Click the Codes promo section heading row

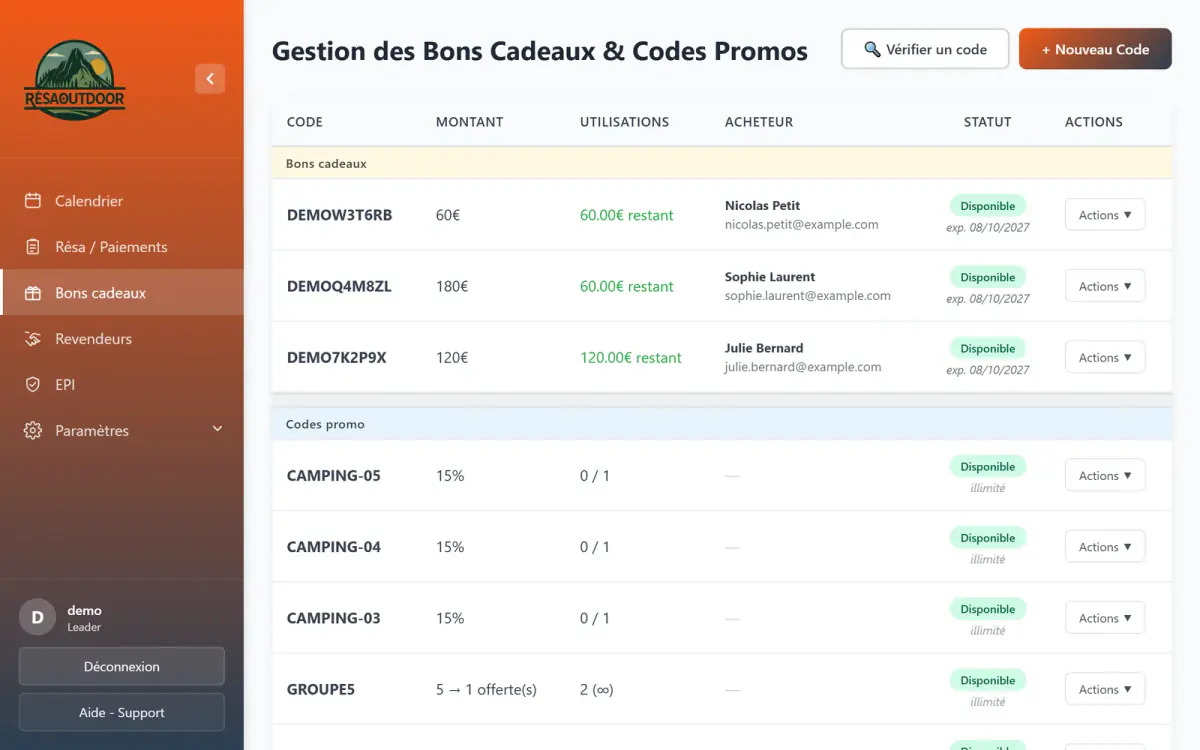[721, 425]
